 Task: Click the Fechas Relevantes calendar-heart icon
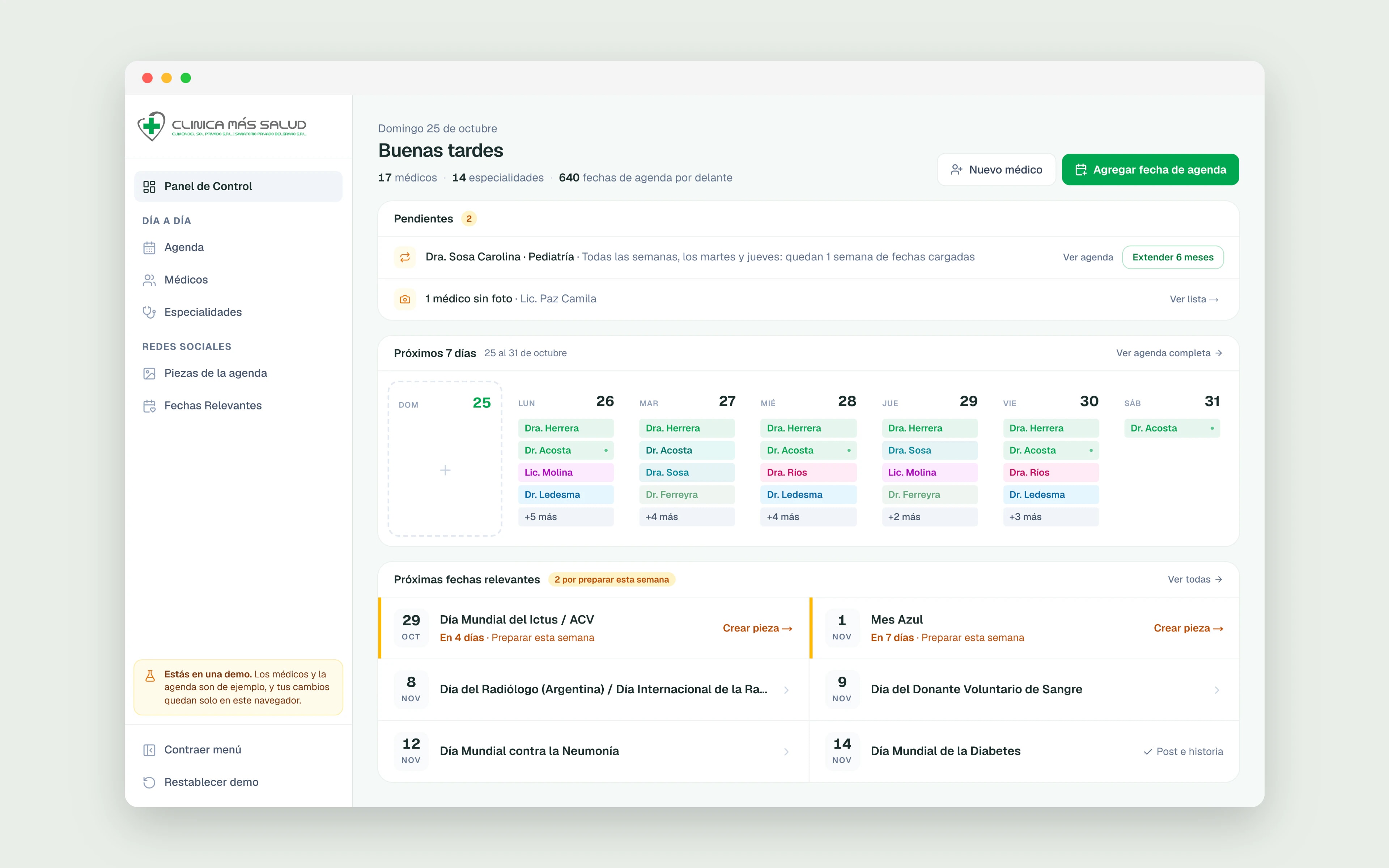tap(149, 406)
